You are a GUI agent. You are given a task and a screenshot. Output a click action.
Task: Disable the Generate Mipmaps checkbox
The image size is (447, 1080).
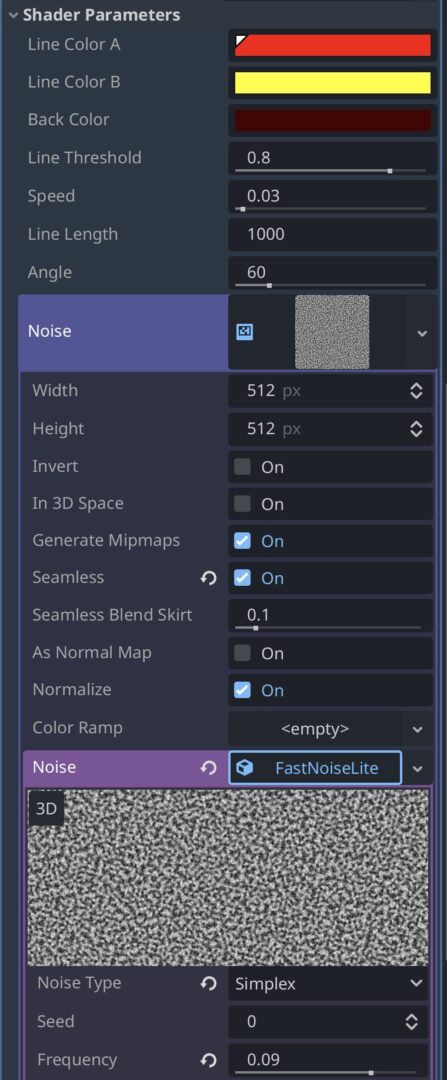[x=242, y=541]
